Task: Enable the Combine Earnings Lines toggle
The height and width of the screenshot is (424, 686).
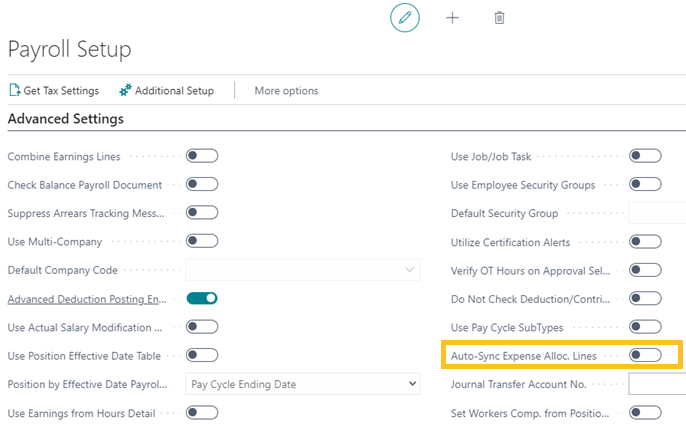Action: pyautogui.click(x=202, y=156)
